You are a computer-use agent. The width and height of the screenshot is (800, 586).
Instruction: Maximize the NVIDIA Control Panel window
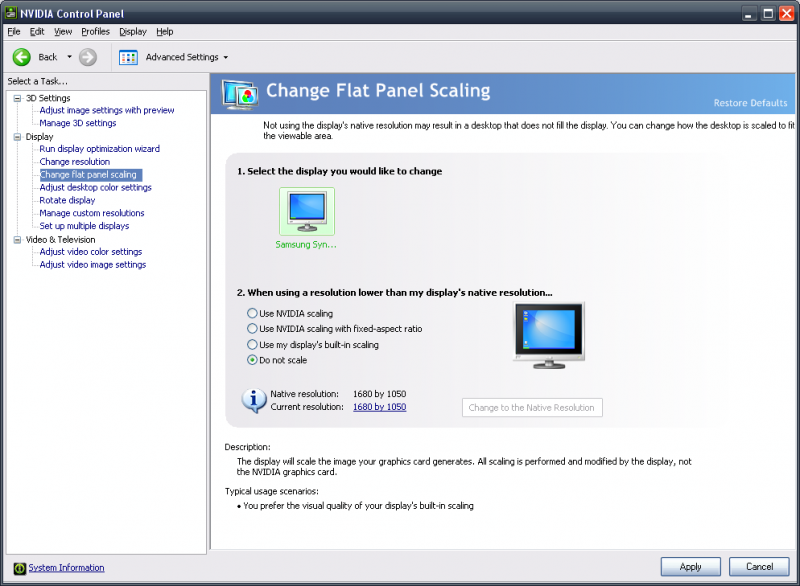(768, 14)
